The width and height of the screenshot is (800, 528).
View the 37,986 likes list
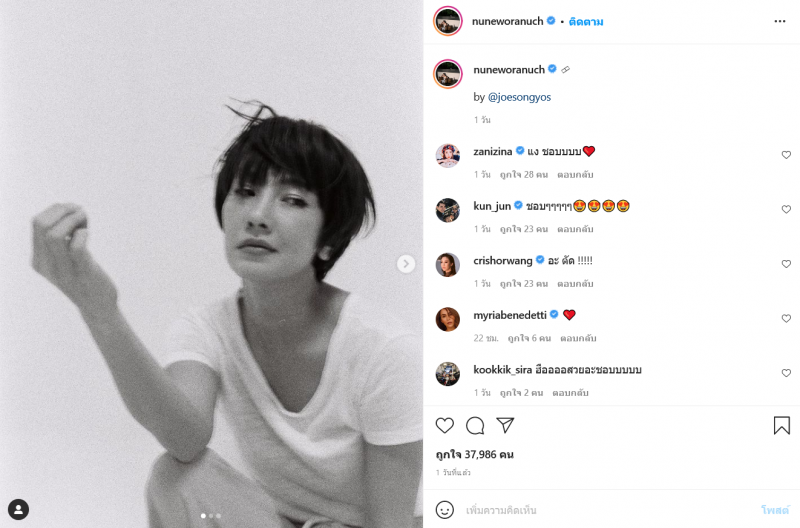click(474, 454)
